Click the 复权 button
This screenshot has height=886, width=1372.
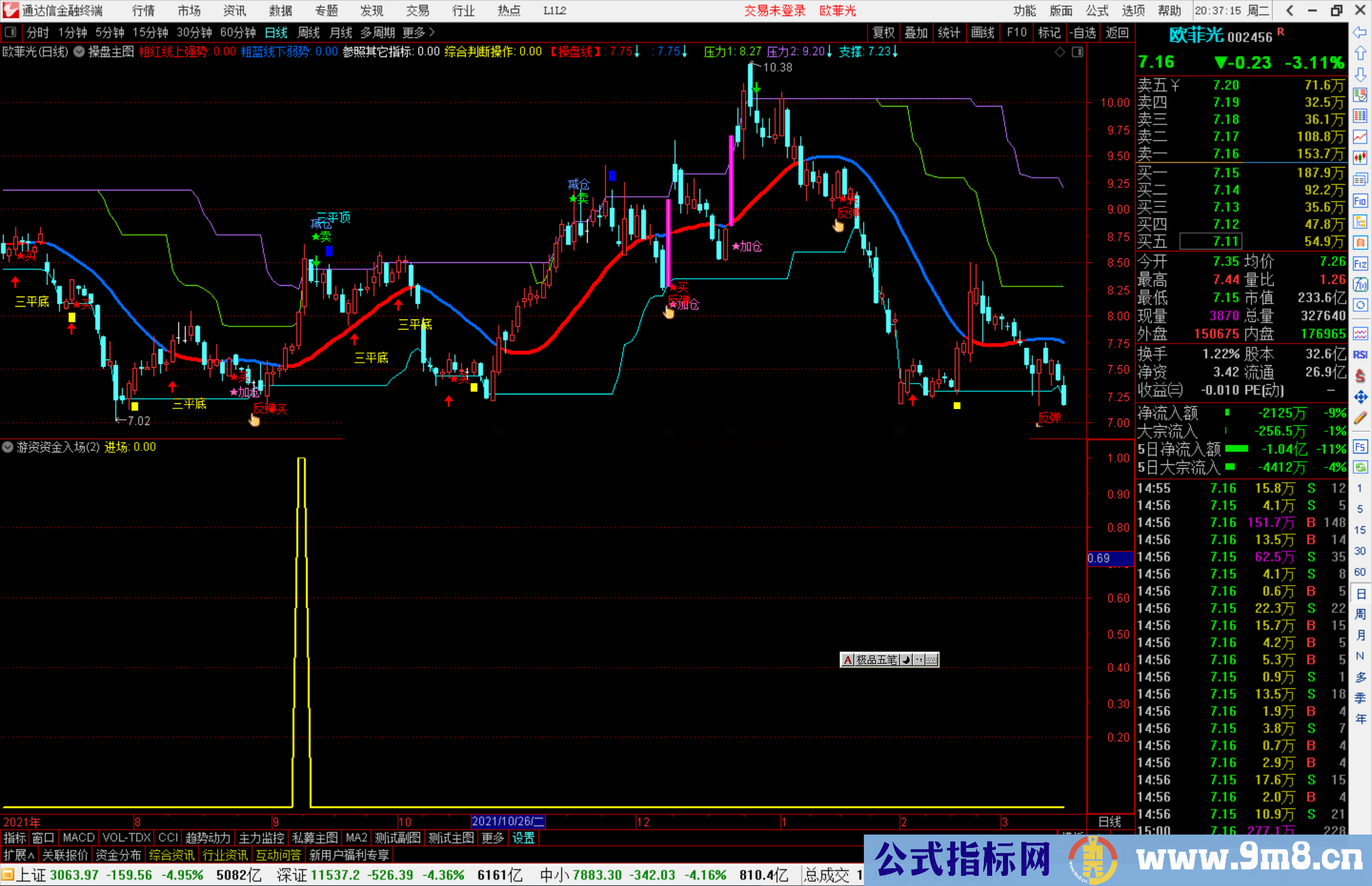coord(884,32)
